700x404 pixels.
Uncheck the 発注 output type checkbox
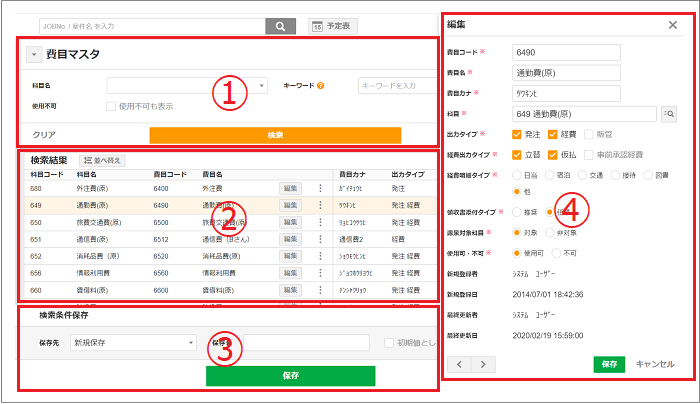[516, 134]
